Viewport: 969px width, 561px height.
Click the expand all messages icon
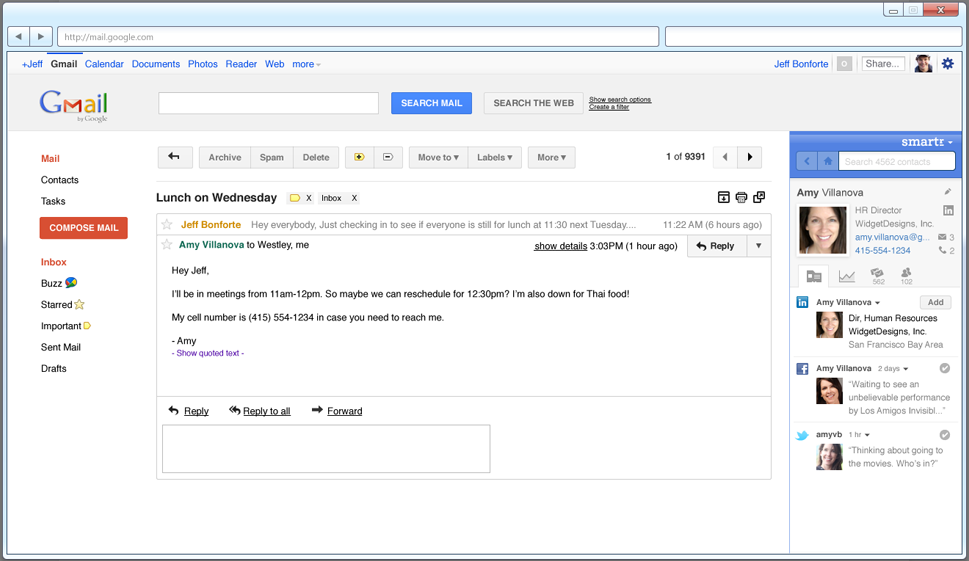tap(723, 197)
